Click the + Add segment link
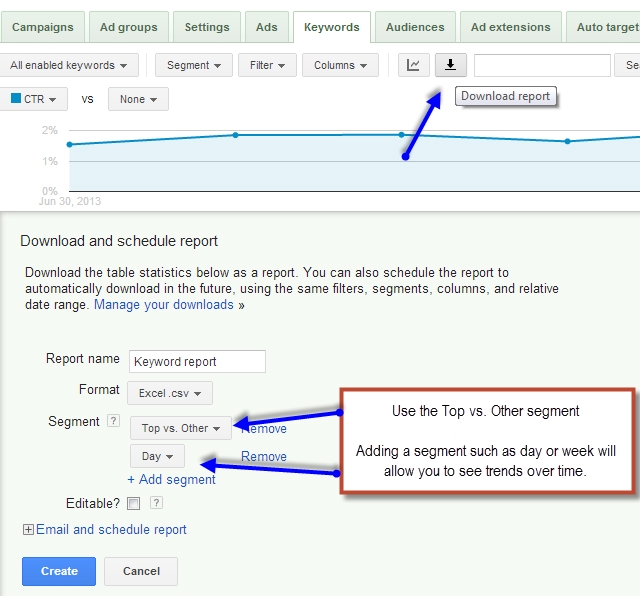Viewport: 640px width, 596px height. click(x=171, y=479)
